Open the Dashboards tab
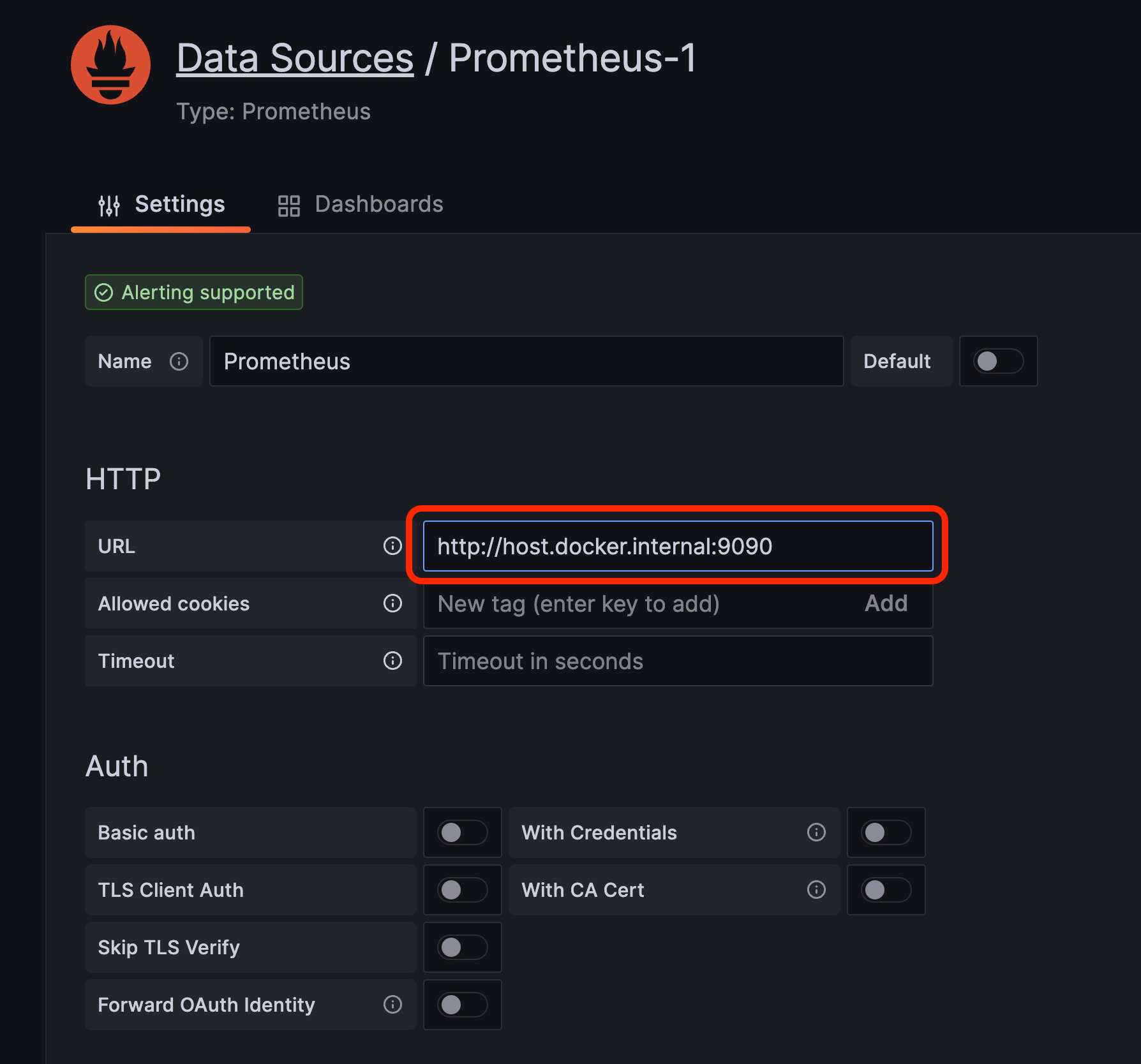Screen dimensions: 1141x1064 (x=361, y=205)
